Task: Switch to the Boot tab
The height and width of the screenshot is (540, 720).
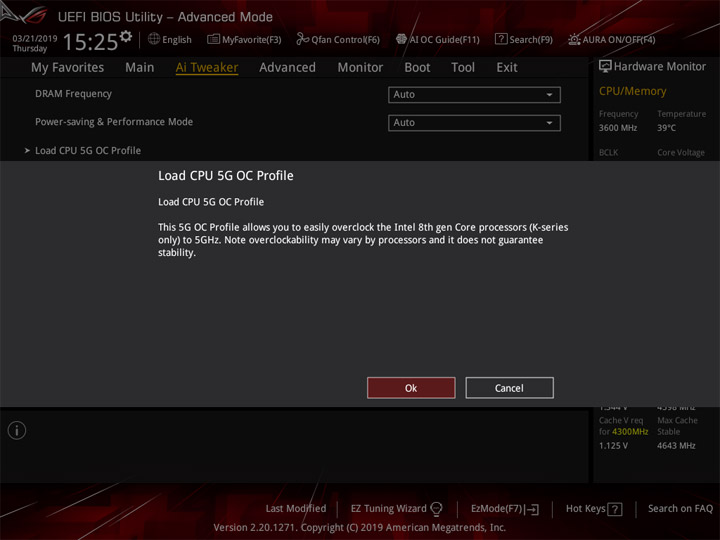Action: (x=417, y=68)
